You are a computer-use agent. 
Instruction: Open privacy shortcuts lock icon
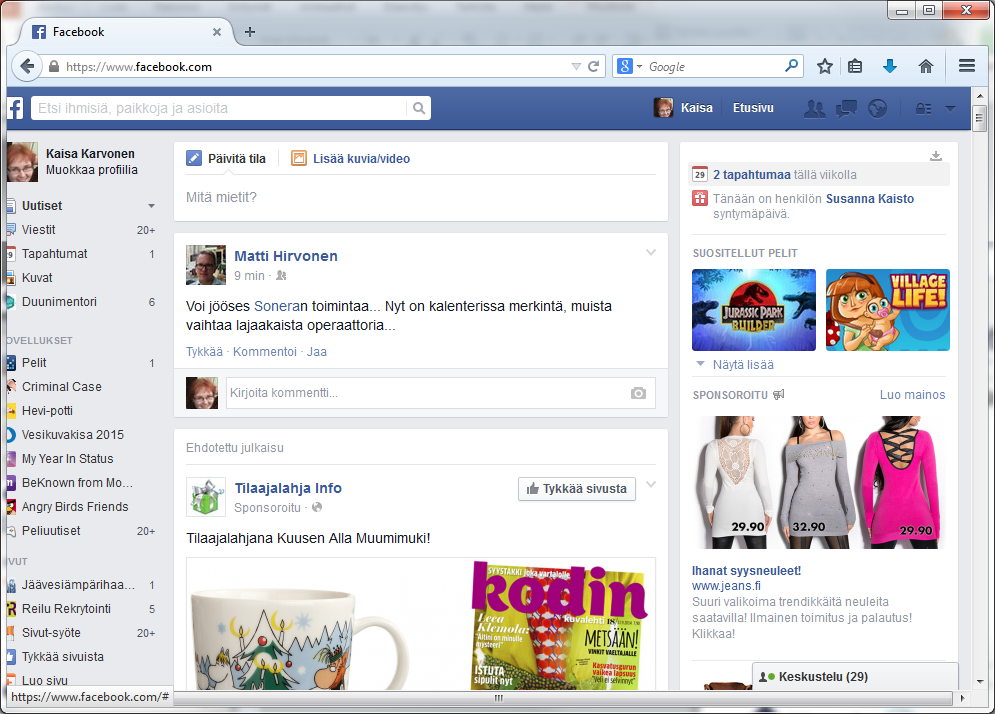(923, 109)
